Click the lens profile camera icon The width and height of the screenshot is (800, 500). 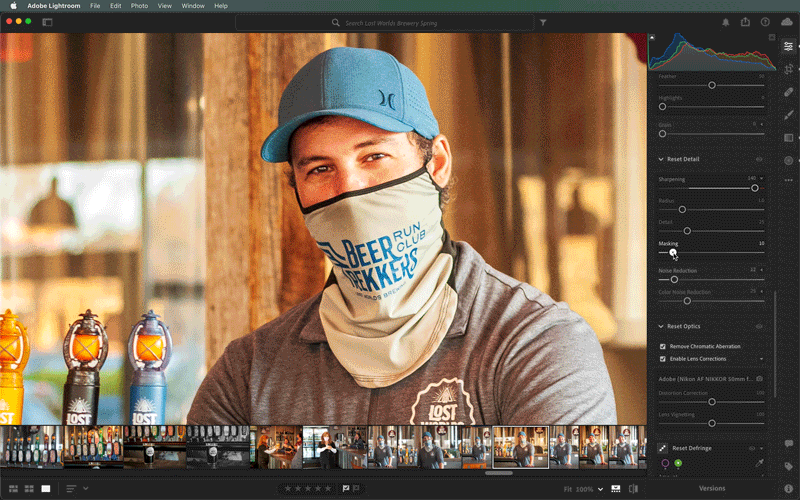coord(760,379)
